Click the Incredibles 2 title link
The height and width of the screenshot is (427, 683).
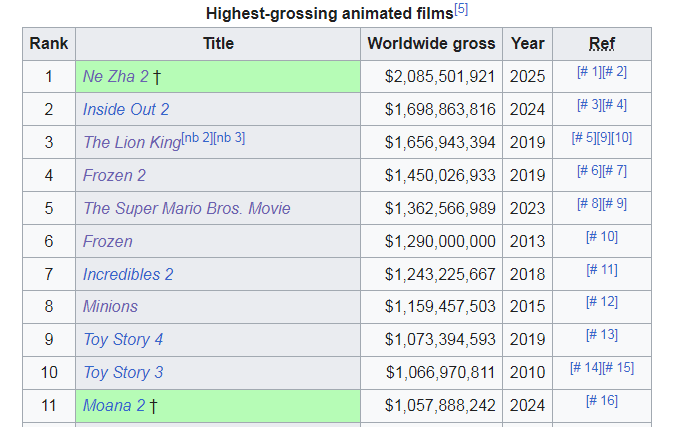coord(128,274)
